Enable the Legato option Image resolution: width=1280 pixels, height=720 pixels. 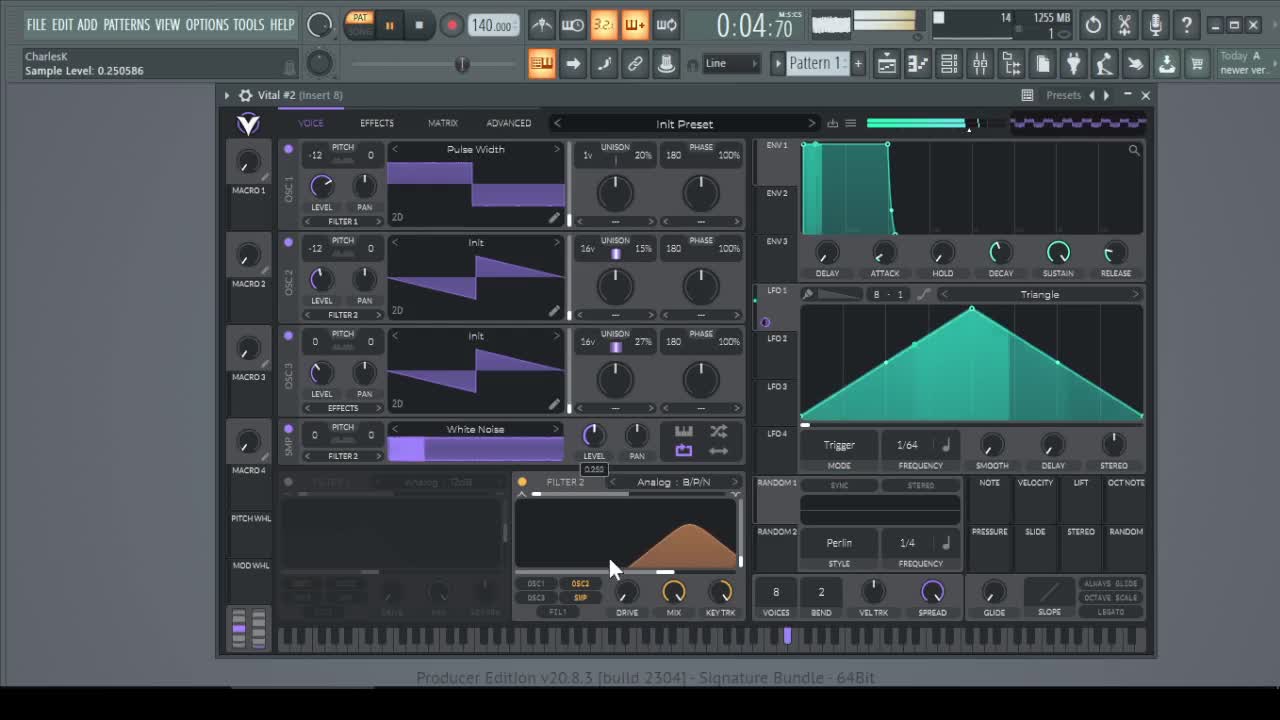[x=1111, y=612]
